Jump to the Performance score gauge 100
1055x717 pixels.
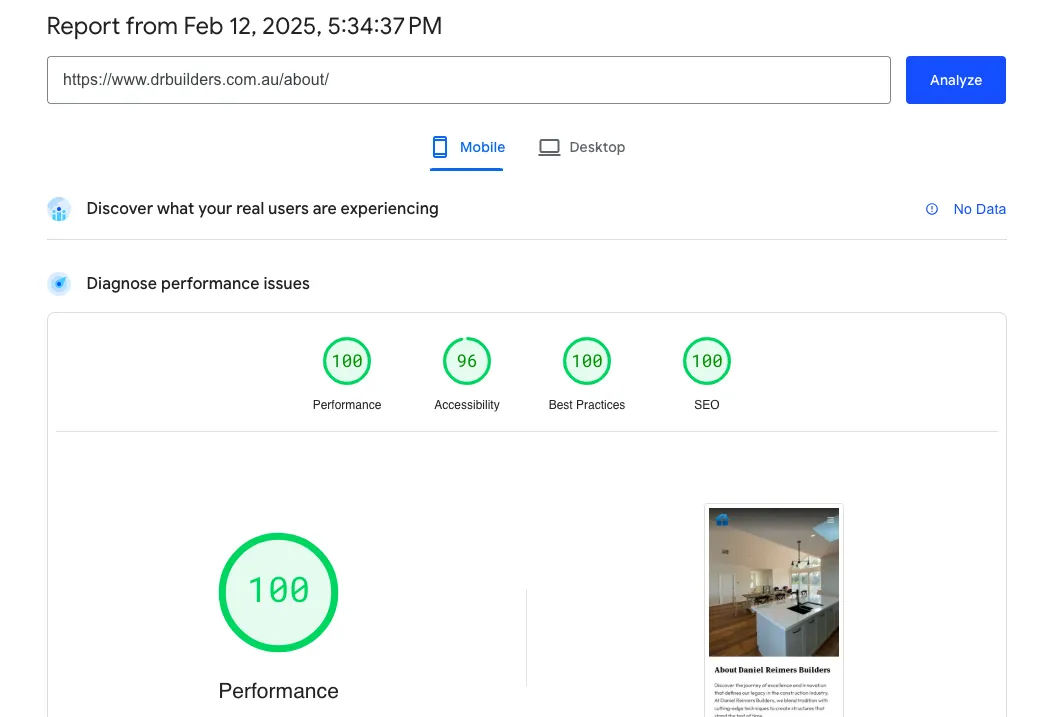tap(347, 361)
